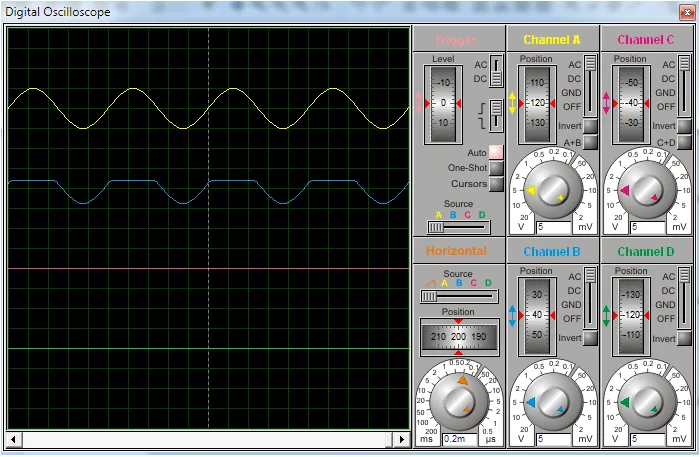This screenshot has width=700, height=457.
Task: Click Channel C volts-per-division knob
Action: 647,191
